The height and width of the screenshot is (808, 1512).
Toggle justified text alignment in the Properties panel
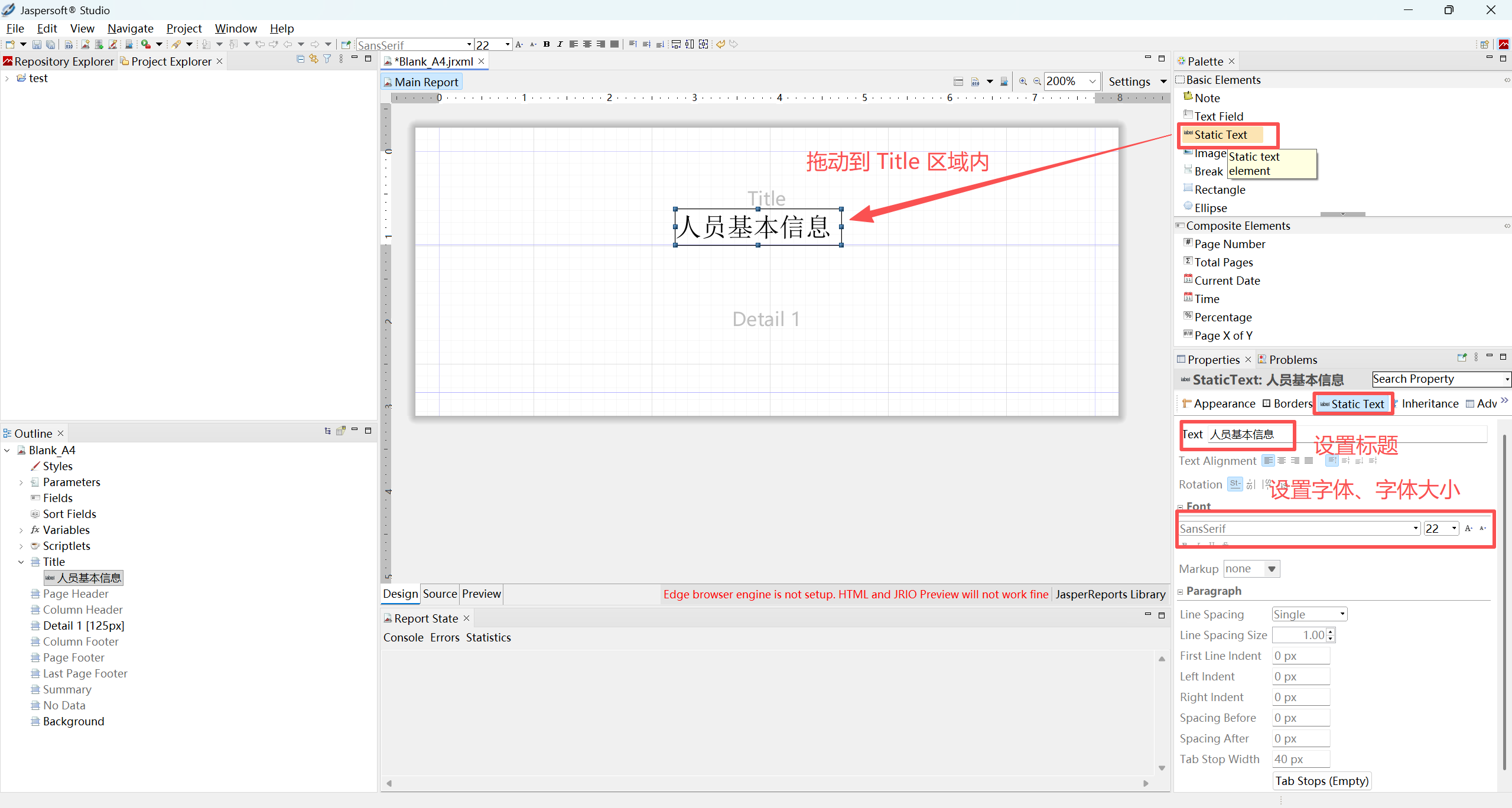(1309, 461)
